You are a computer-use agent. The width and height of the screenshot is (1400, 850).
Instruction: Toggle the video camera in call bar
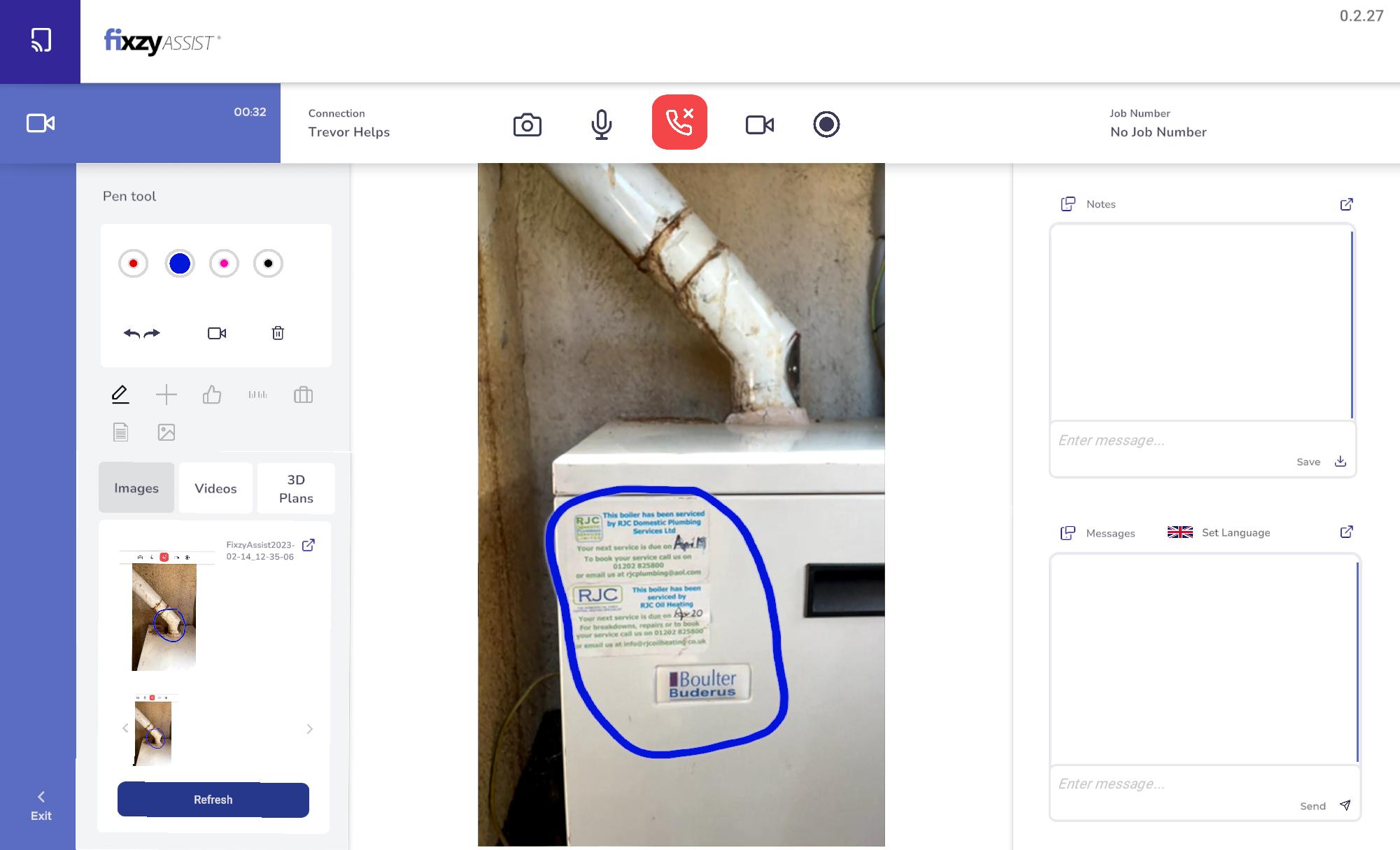[759, 125]
